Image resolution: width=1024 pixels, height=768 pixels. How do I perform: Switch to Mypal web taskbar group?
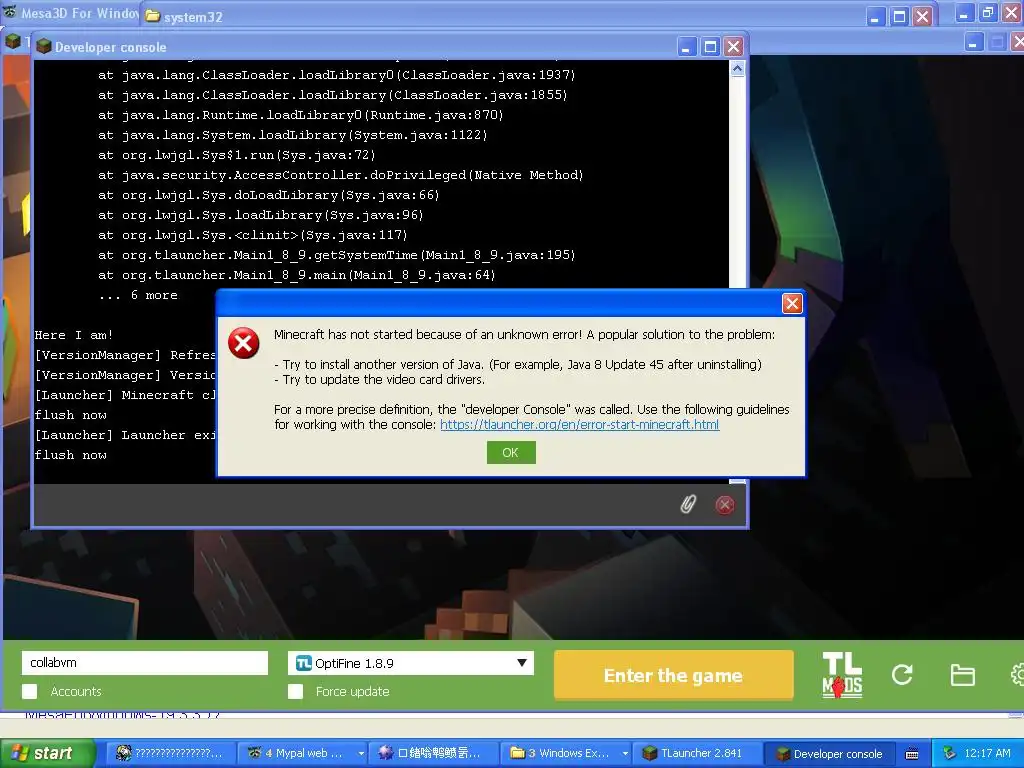pos(297,754)
